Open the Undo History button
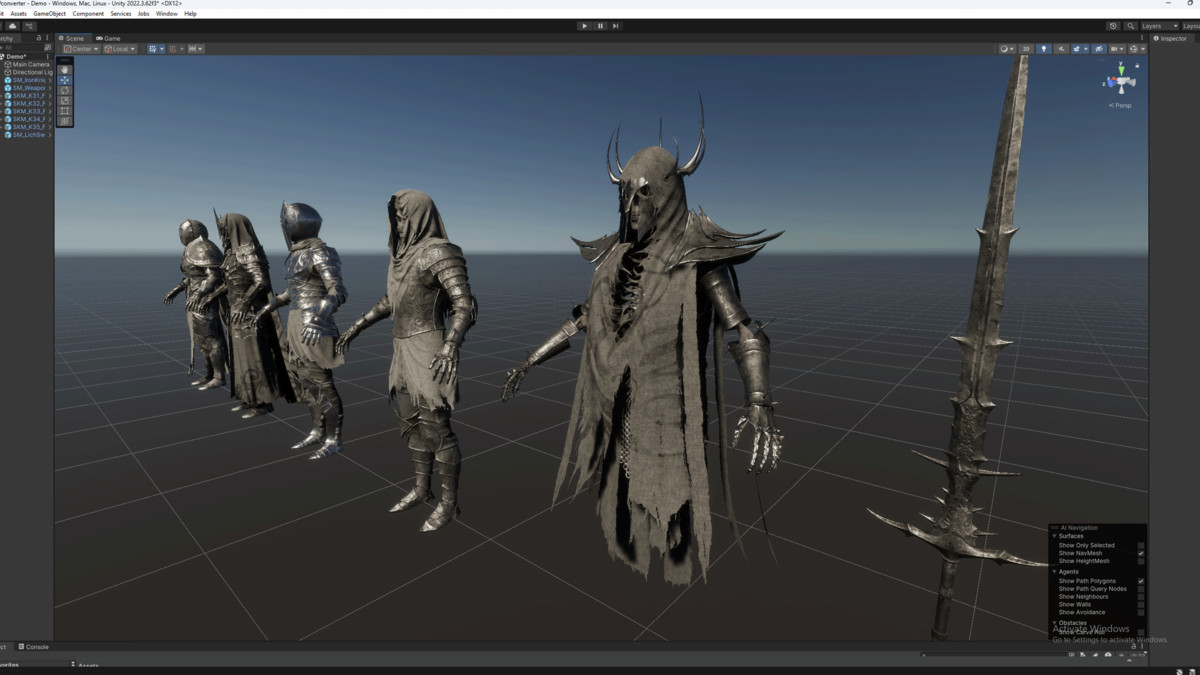This screenshot has height=675, width=1200. click(1113, 26)
